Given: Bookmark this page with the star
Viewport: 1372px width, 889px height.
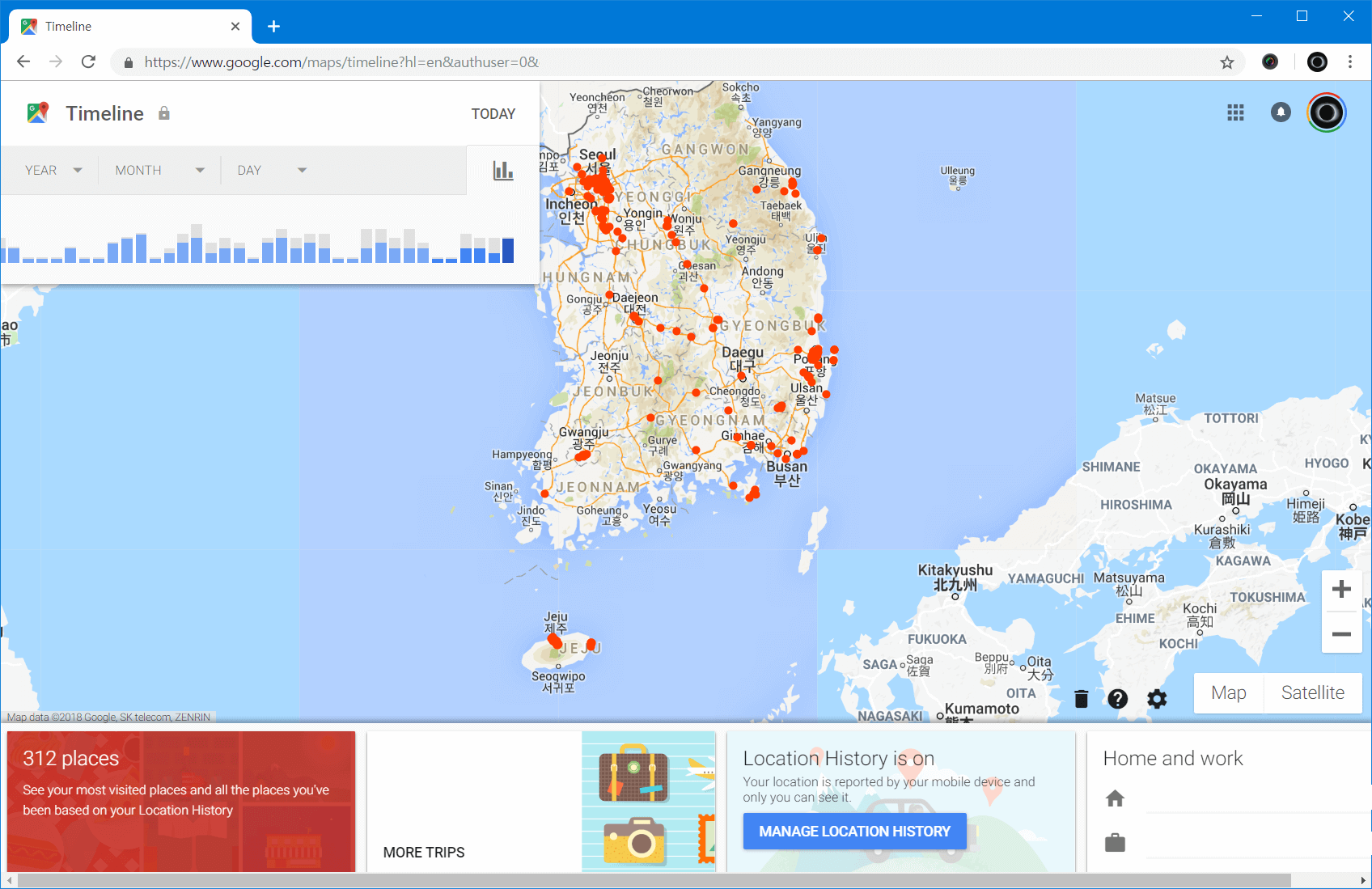Looking at the screenshot, I should click(1227, 62).
